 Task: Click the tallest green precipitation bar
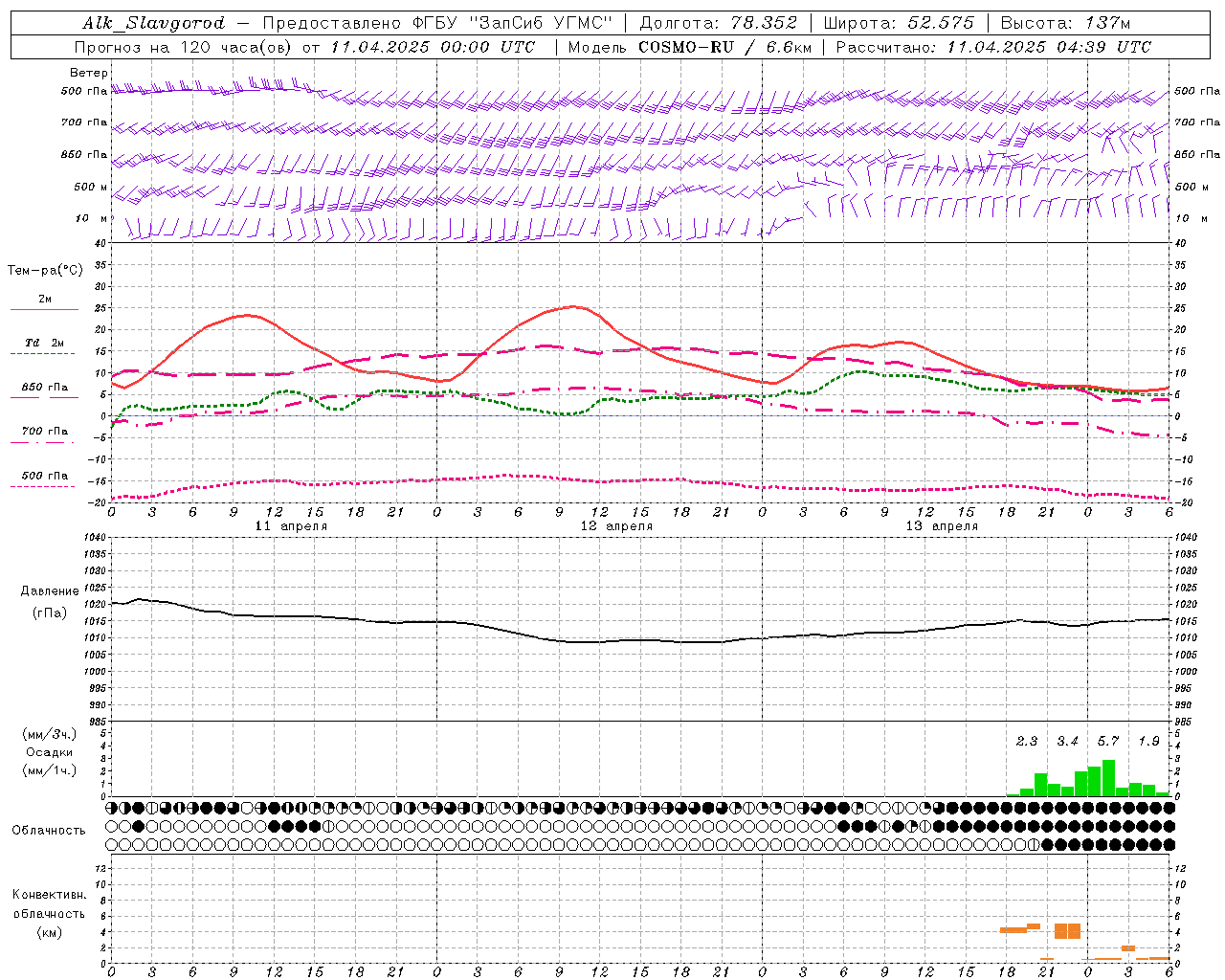(1108, 778)
